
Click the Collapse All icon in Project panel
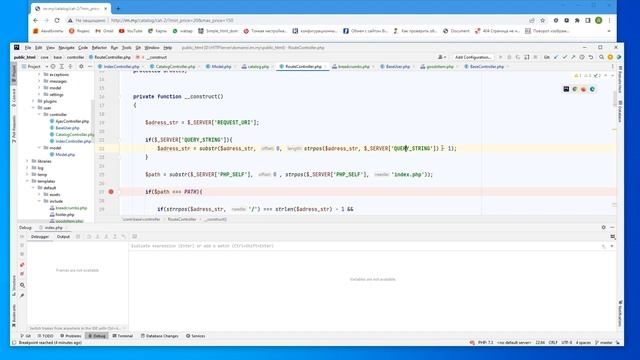70,67
